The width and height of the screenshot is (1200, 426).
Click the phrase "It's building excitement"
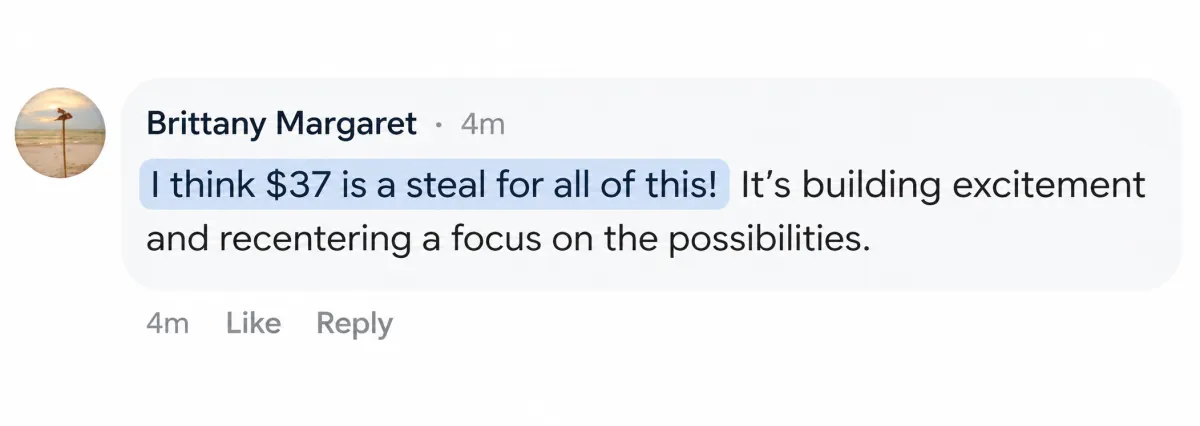click(943, 184)
